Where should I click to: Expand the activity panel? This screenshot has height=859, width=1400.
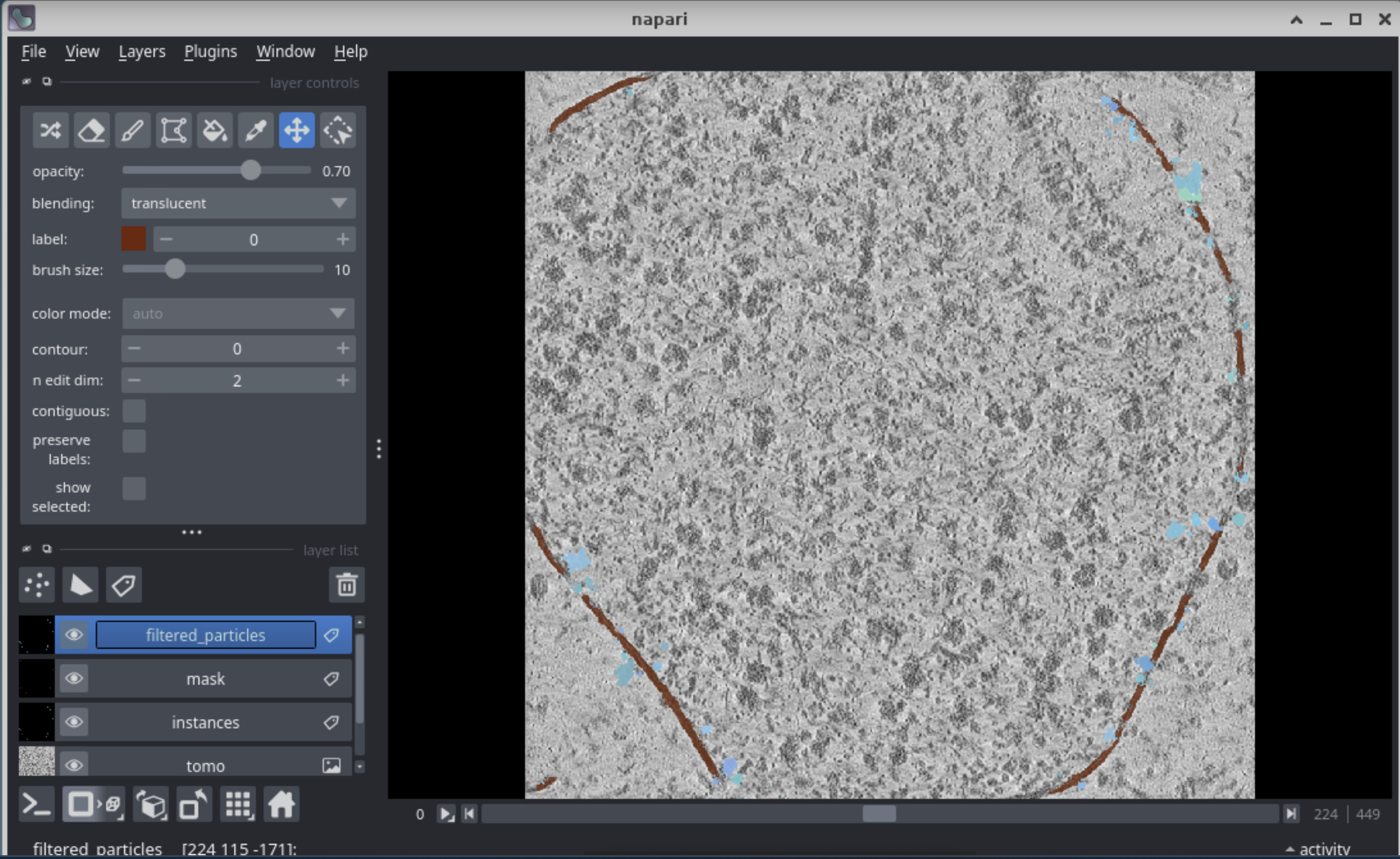(x=1318, y=849)
